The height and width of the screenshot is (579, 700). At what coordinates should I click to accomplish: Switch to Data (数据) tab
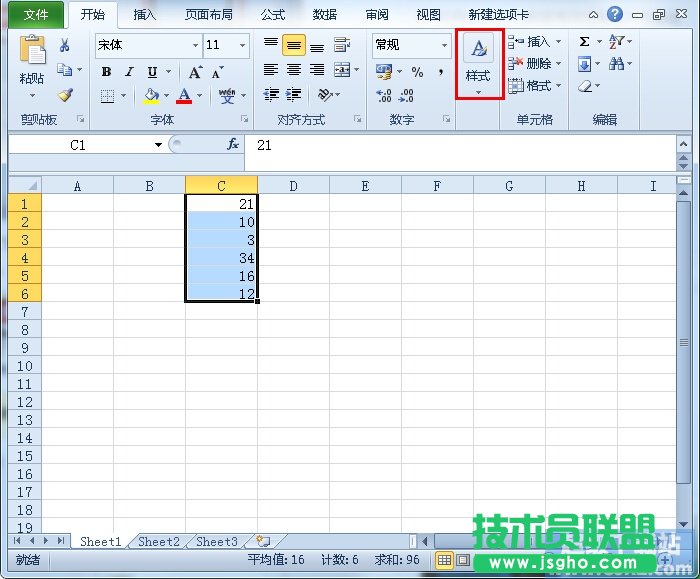point(325,15)
